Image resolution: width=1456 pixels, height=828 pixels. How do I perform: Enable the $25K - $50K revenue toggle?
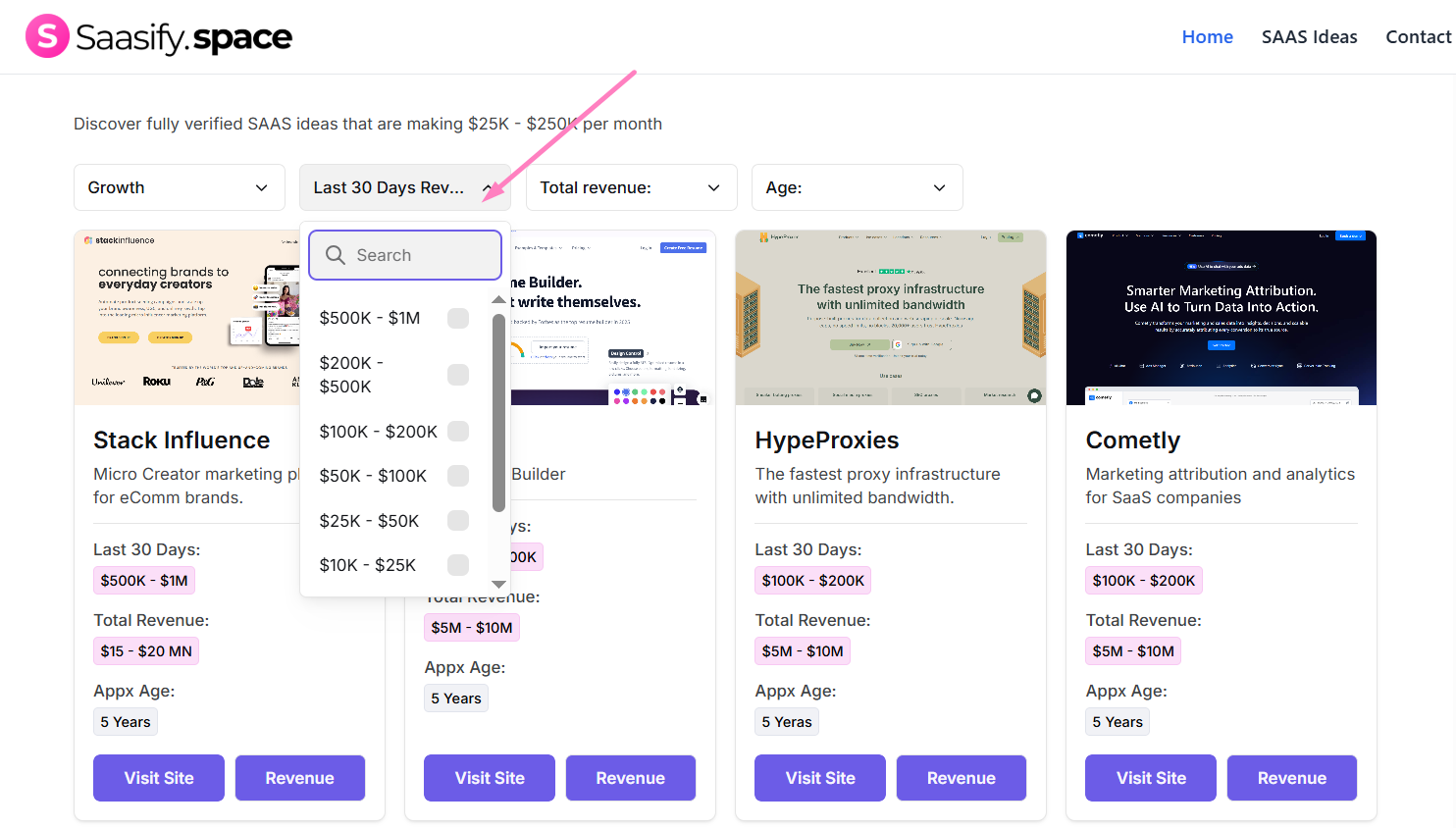457,520
